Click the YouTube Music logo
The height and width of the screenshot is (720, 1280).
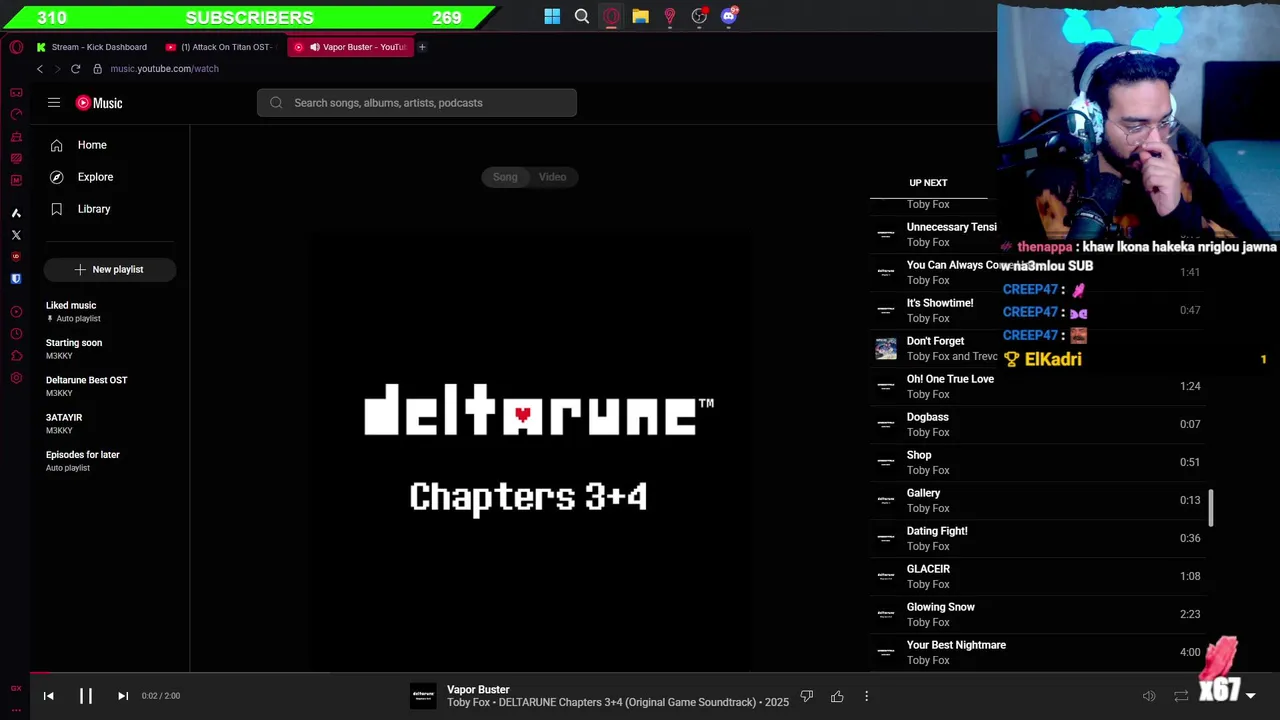99,103
